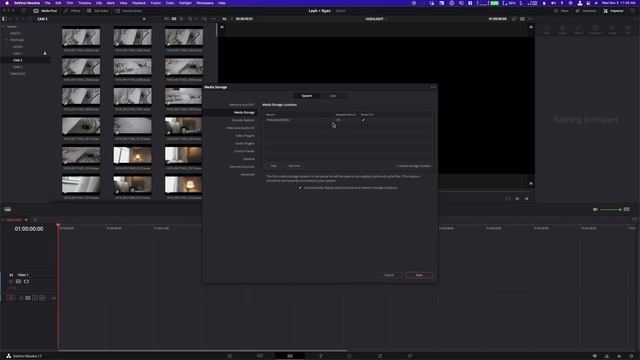Screen dimensions: 640x360
Task: Click the media pool search icon
Action: tap(190, 19)
